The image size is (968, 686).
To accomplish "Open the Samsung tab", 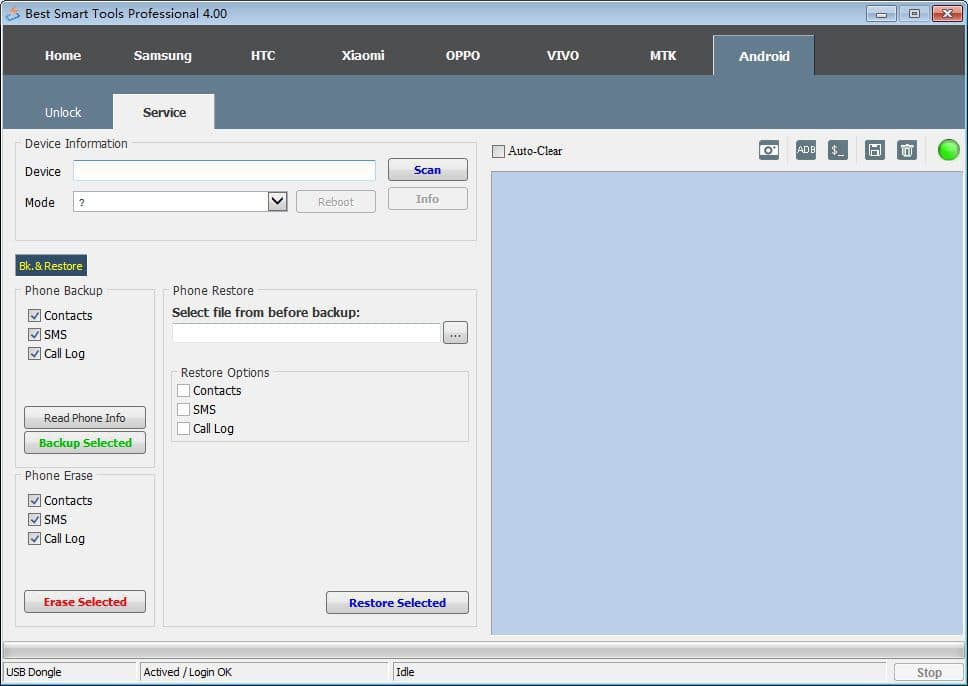I will (162, 56).
